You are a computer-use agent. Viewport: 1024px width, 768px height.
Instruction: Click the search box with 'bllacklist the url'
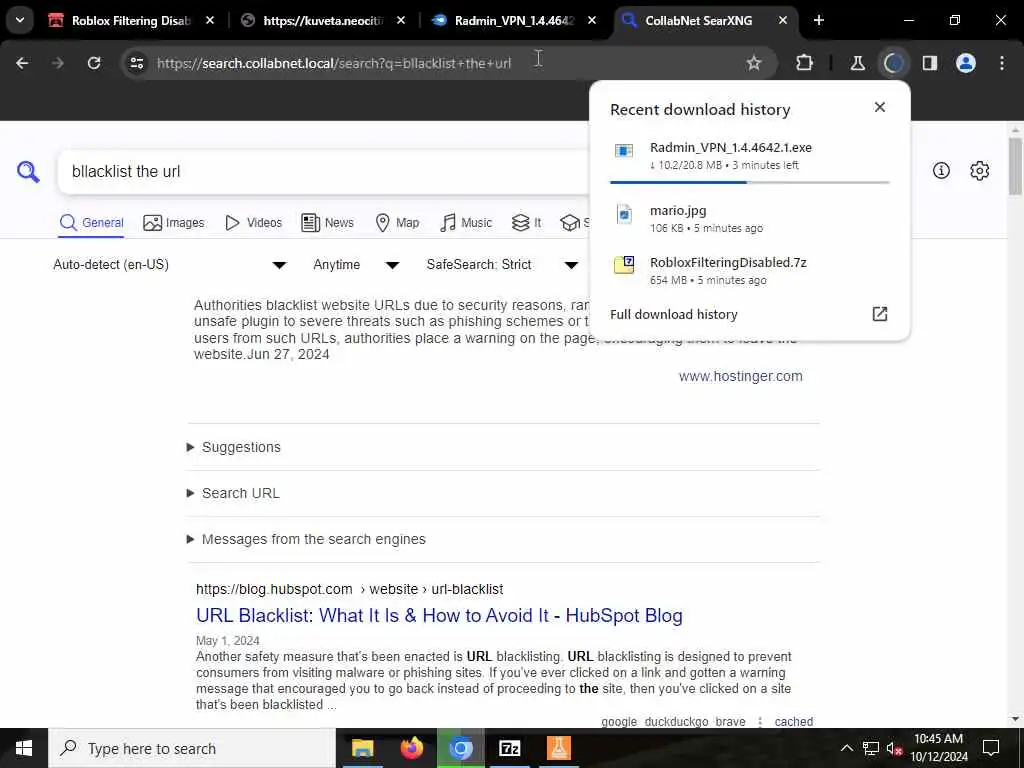323,171
